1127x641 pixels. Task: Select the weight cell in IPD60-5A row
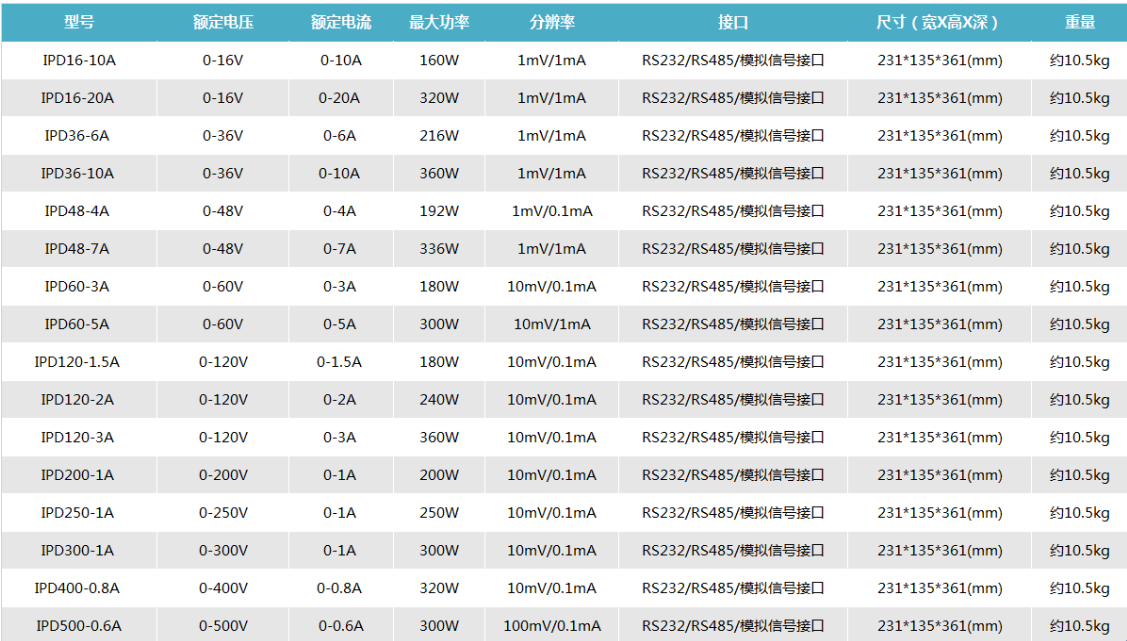1079,324
